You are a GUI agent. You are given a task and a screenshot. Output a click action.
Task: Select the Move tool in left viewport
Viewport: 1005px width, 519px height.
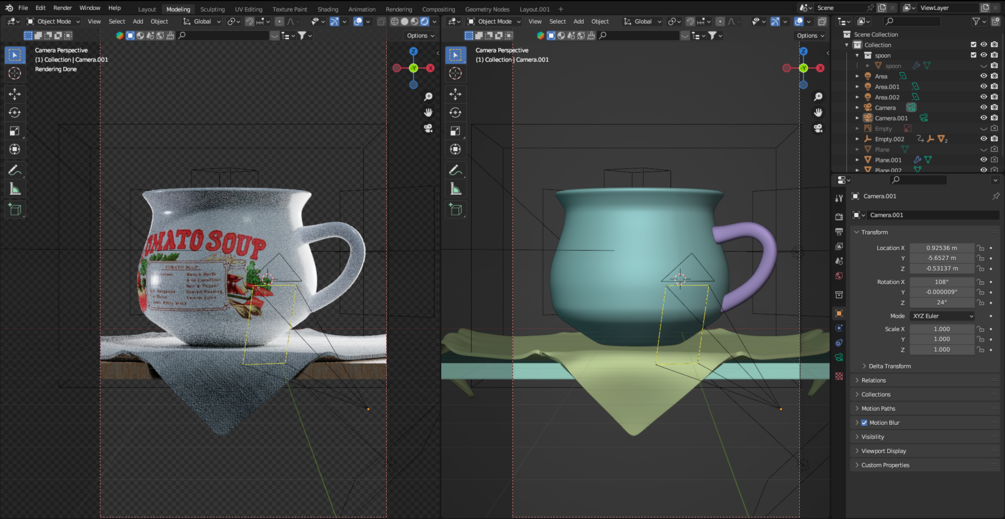(x=14, y=94)
